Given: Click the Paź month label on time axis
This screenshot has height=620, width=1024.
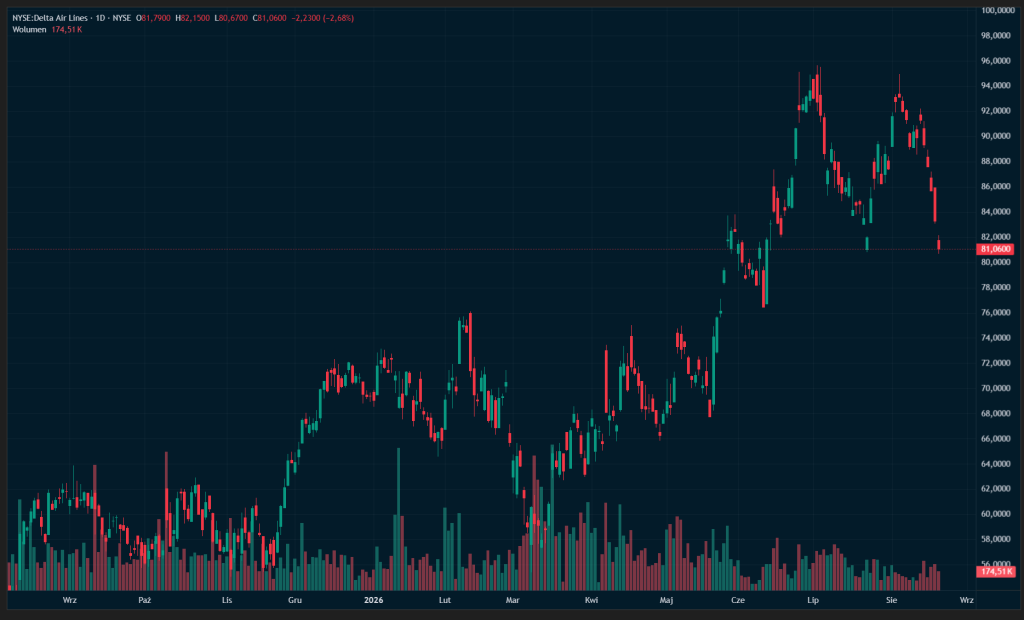Looking at the screenshot, I should click(x=145, y=600).
